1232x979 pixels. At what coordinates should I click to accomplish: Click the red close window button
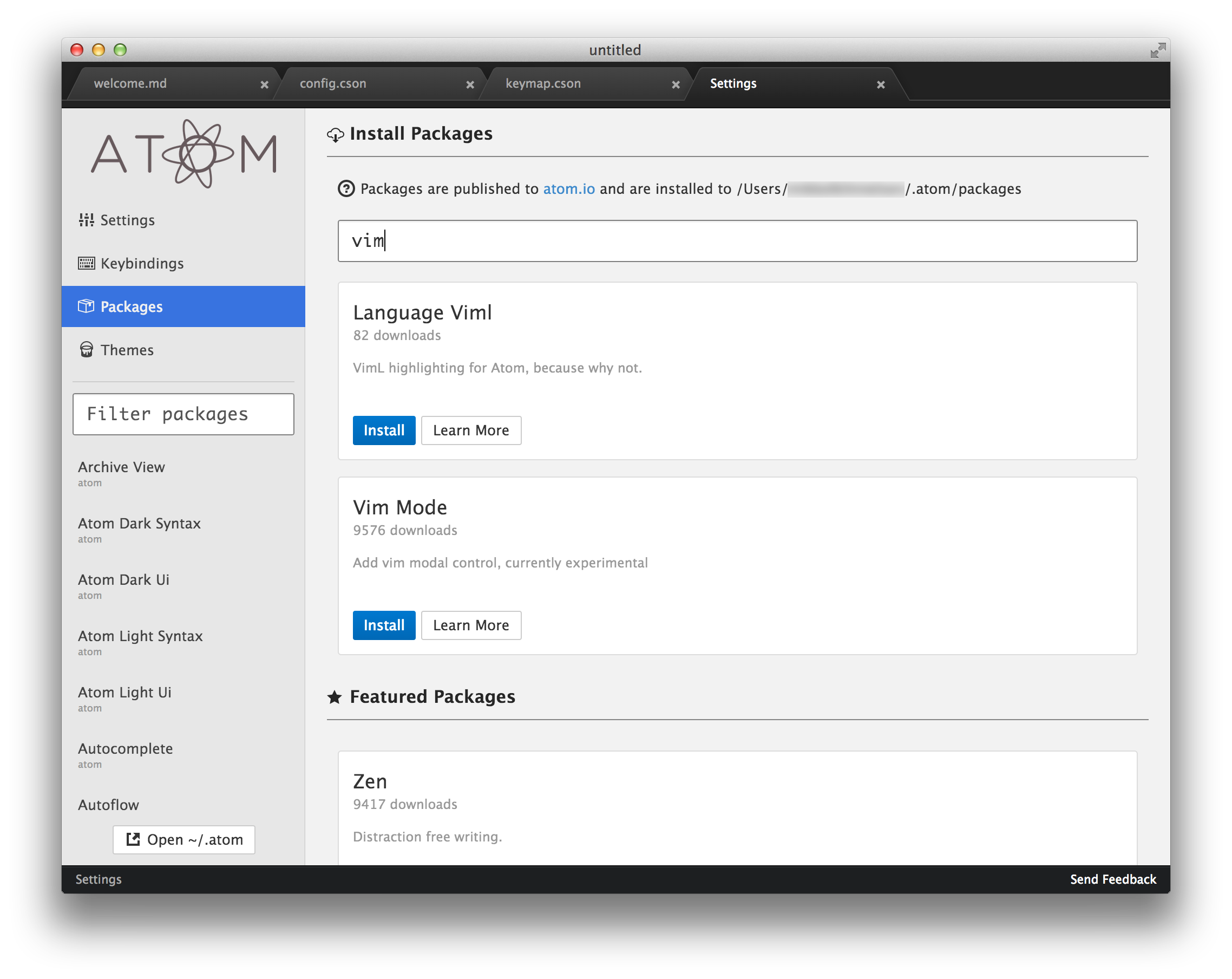click(x=76, y=50)
